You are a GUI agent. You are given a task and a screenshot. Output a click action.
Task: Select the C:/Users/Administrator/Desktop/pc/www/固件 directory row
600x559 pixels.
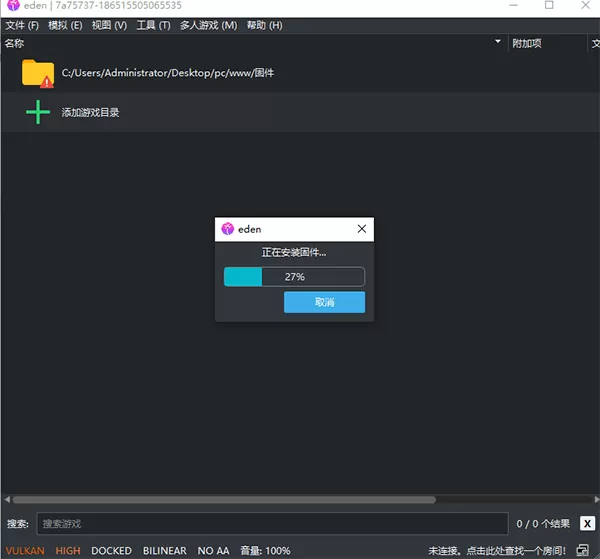(x=300, y=73)
